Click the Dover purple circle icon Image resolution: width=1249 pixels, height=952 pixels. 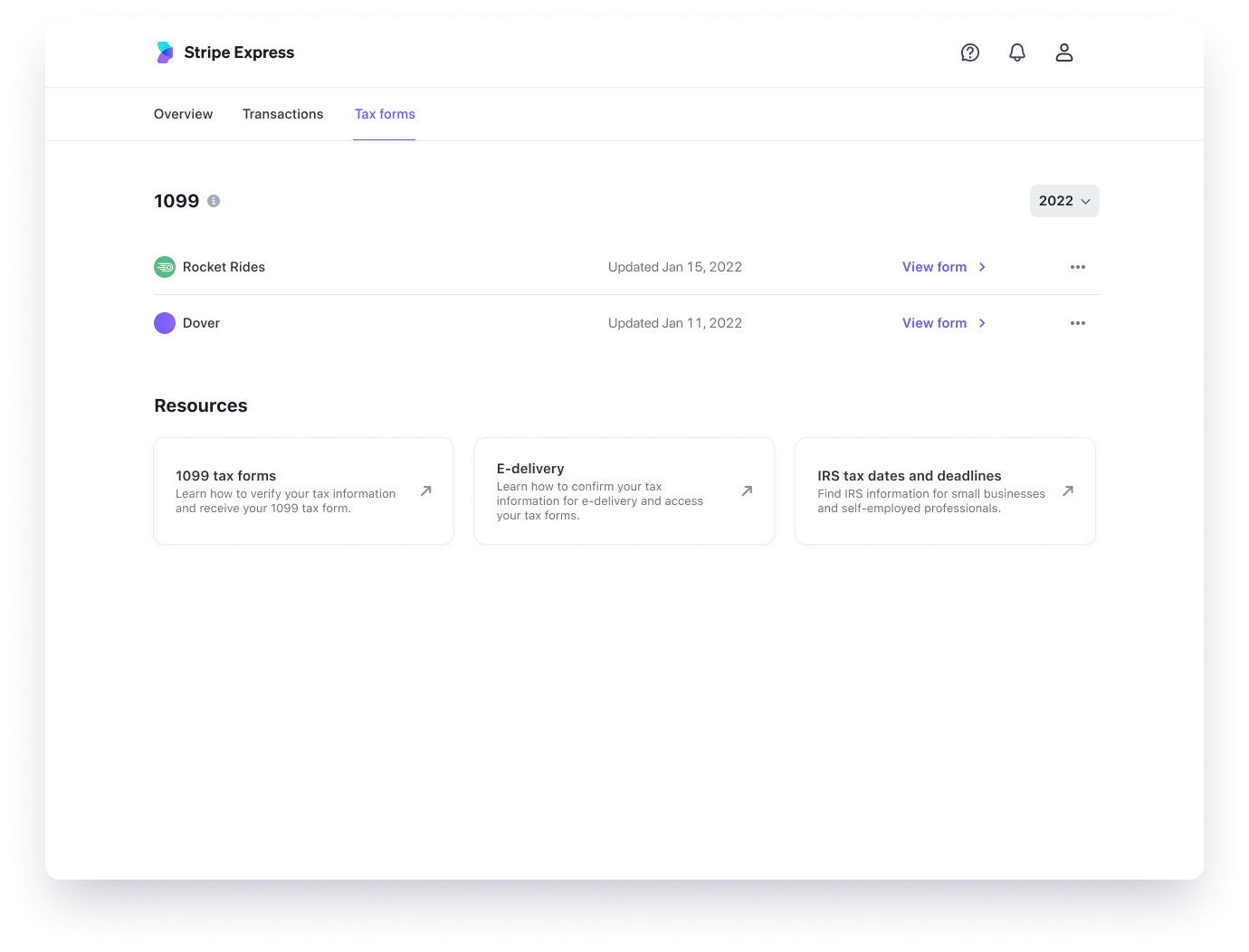pos(165,323)
